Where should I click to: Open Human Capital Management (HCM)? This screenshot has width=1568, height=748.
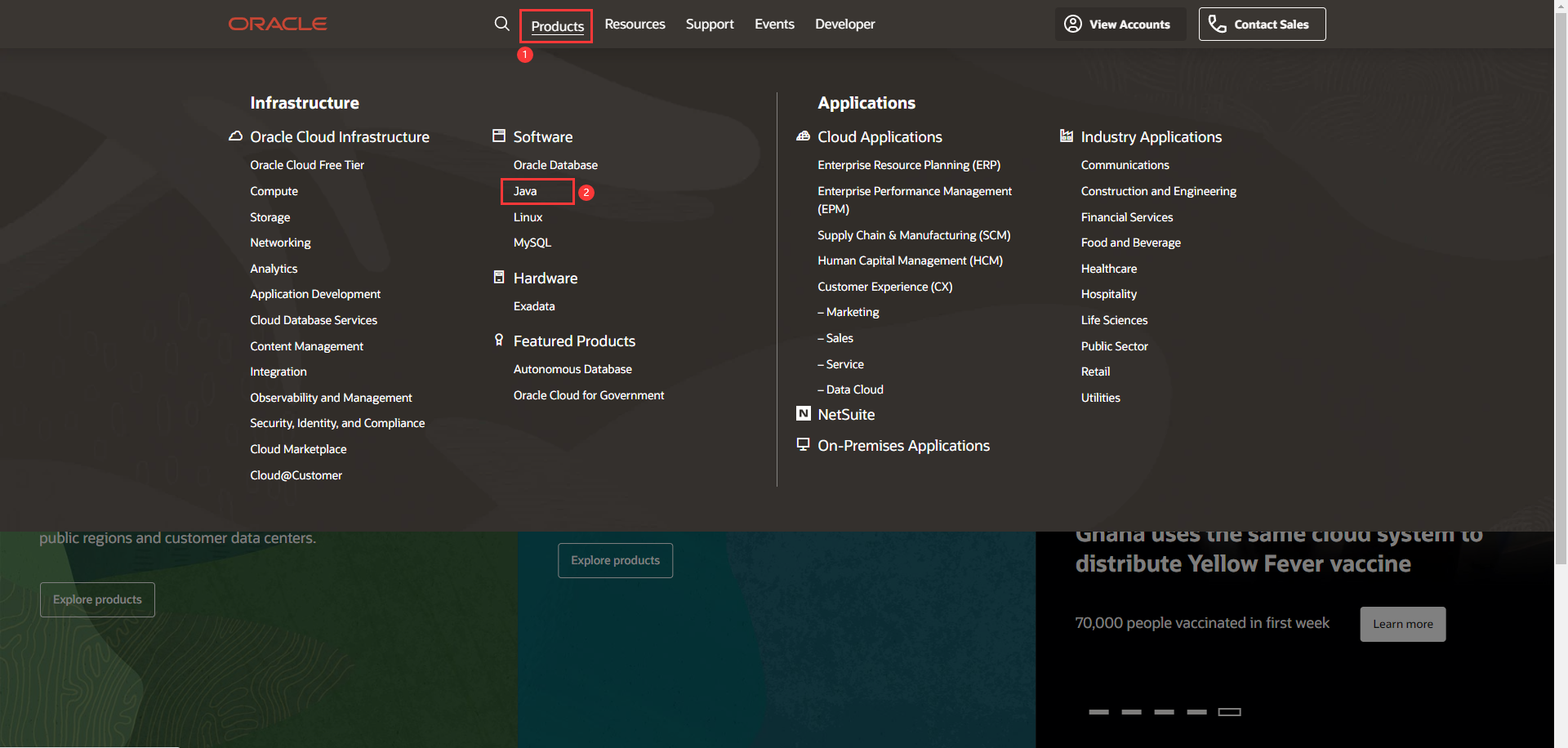tap(910, 260)
